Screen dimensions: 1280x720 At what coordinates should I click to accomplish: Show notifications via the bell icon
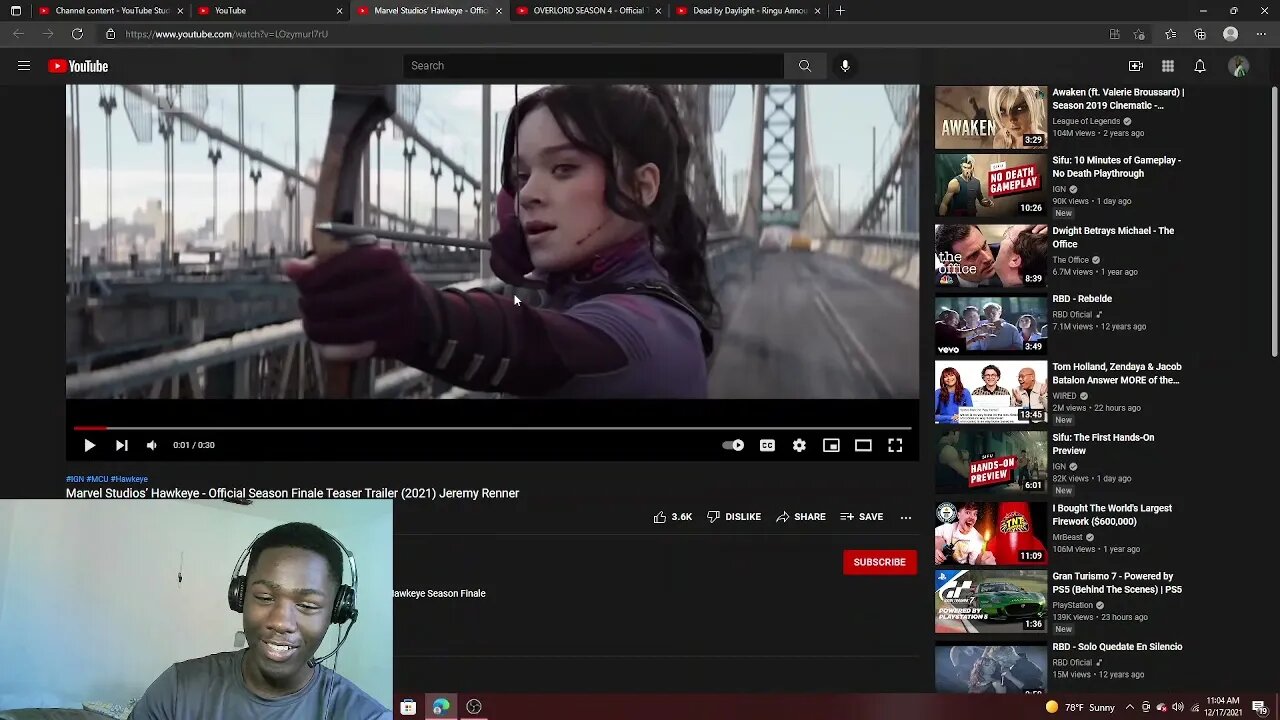(x=1200, y=66)
